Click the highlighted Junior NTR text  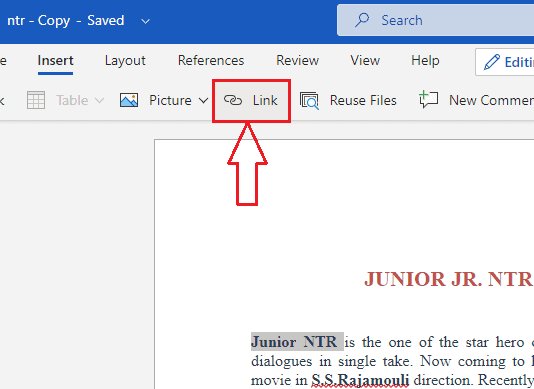click(297, 341)
